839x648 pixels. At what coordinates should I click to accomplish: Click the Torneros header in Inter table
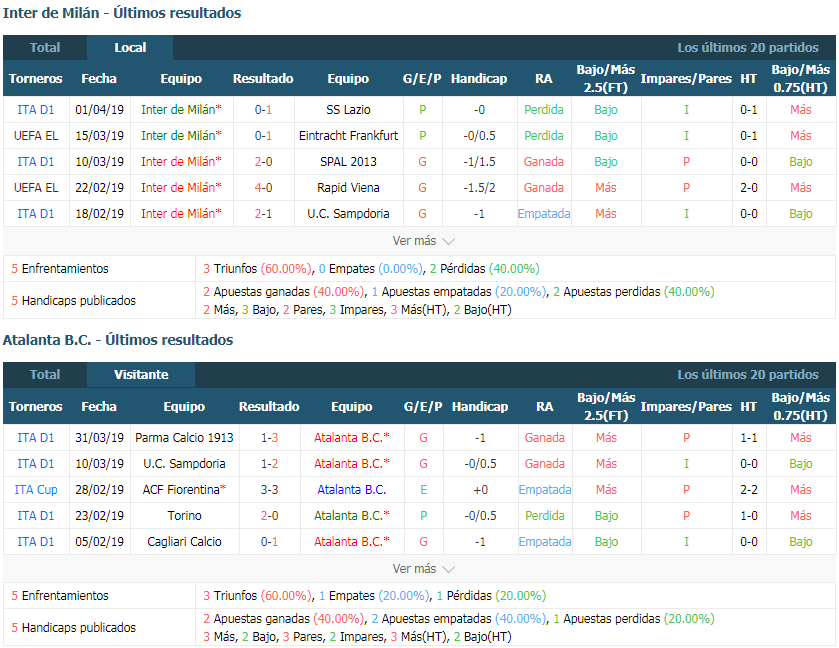(x=36, y=79)
